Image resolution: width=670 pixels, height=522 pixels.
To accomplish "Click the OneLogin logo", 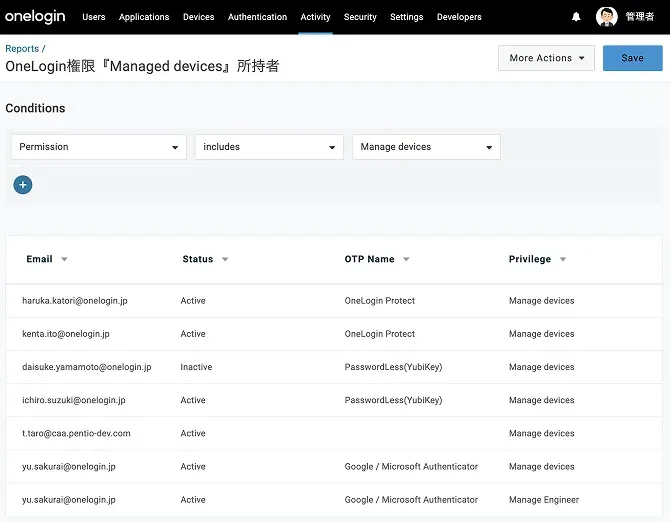I will pos(36,17).
